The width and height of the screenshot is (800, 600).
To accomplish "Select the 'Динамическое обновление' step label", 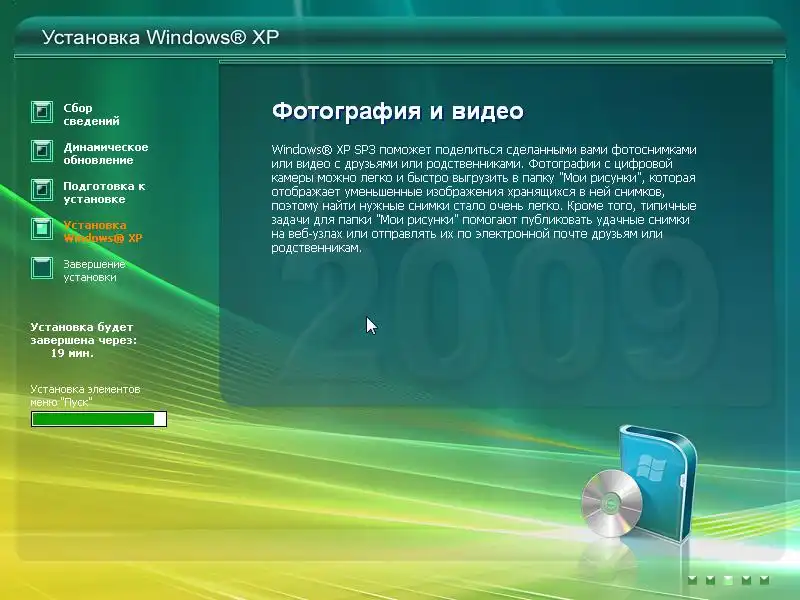I will (x=106, y=154).
